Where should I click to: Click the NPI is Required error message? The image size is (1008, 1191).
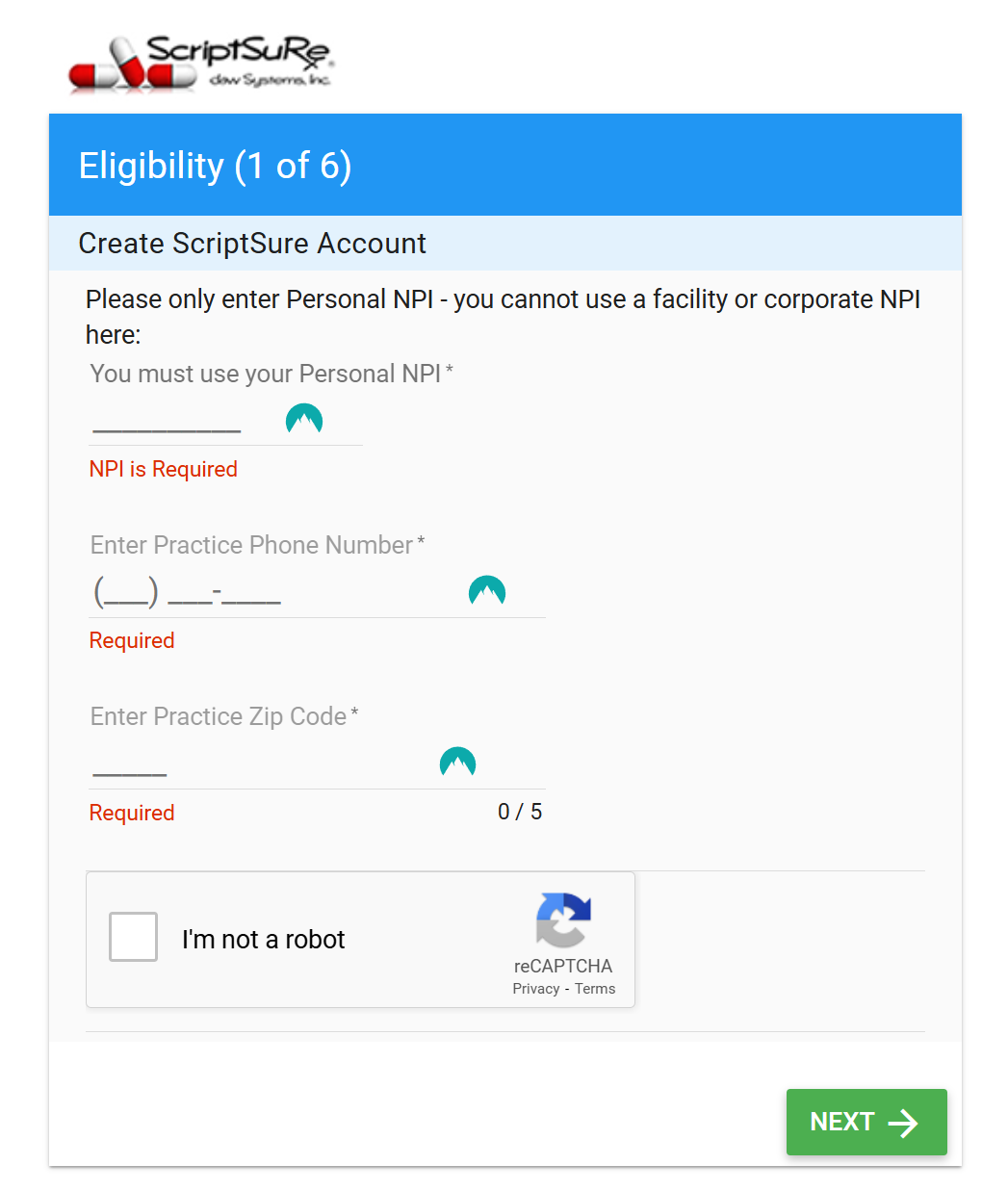tap(163, 469)
